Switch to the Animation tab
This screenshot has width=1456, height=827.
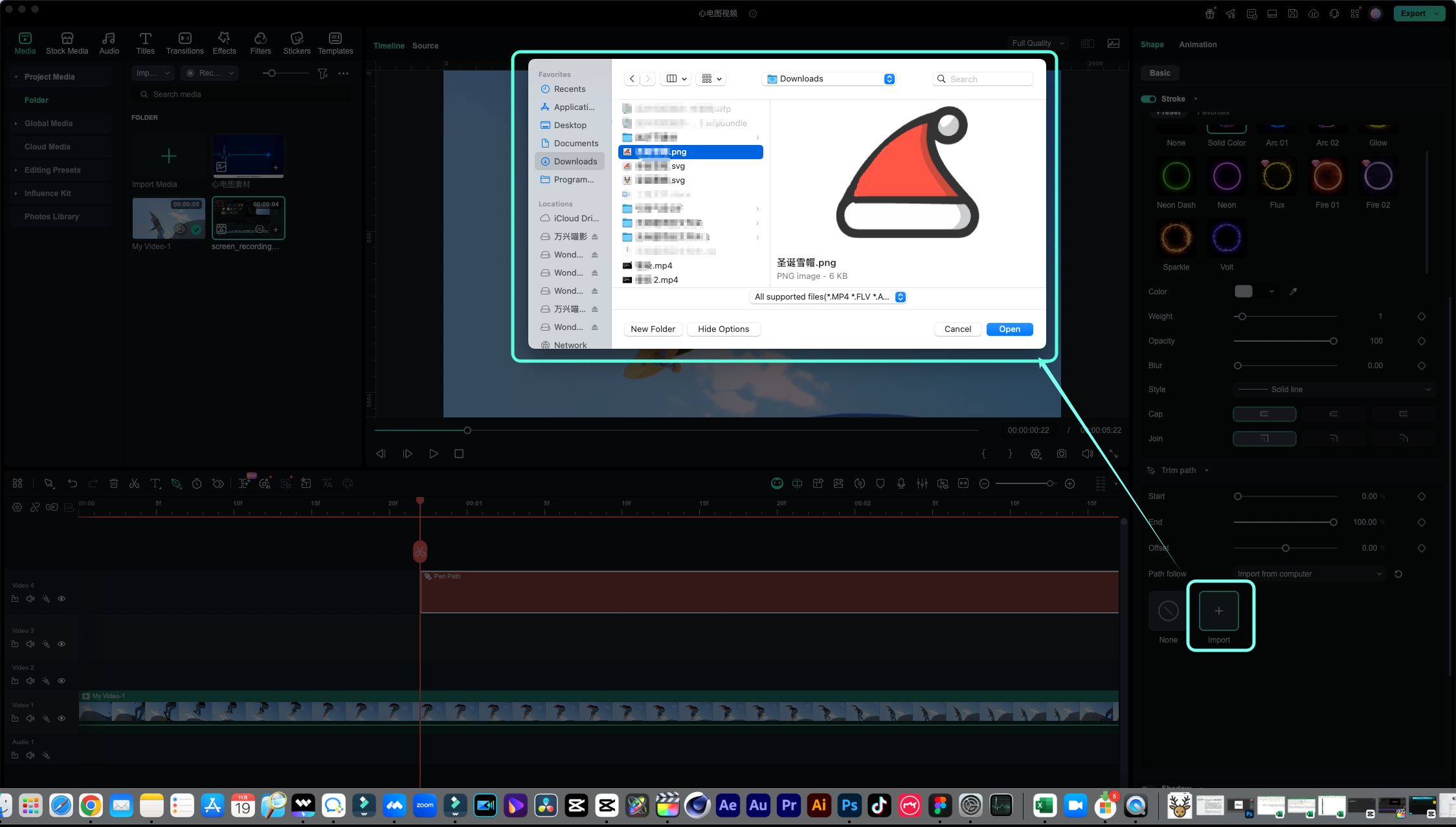point(1198,45)
